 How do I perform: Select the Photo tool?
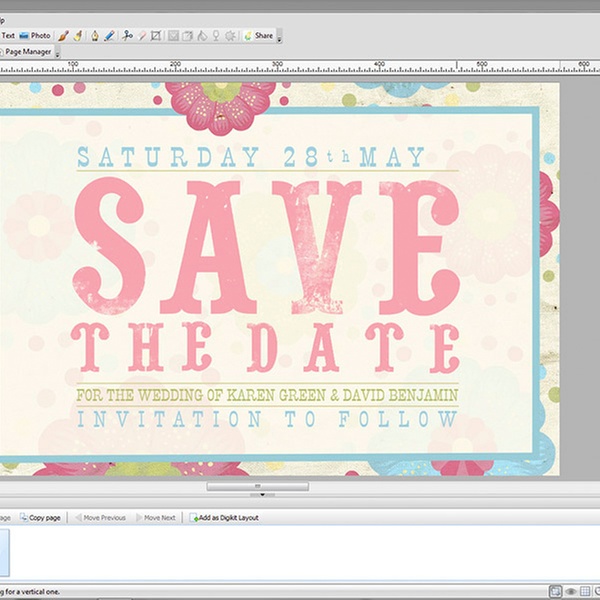coord(35,35)
